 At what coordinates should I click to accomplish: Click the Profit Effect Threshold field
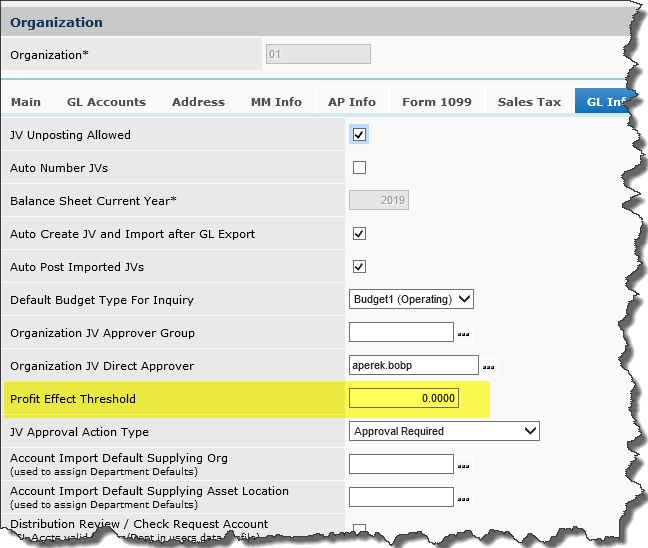(404, 399)
